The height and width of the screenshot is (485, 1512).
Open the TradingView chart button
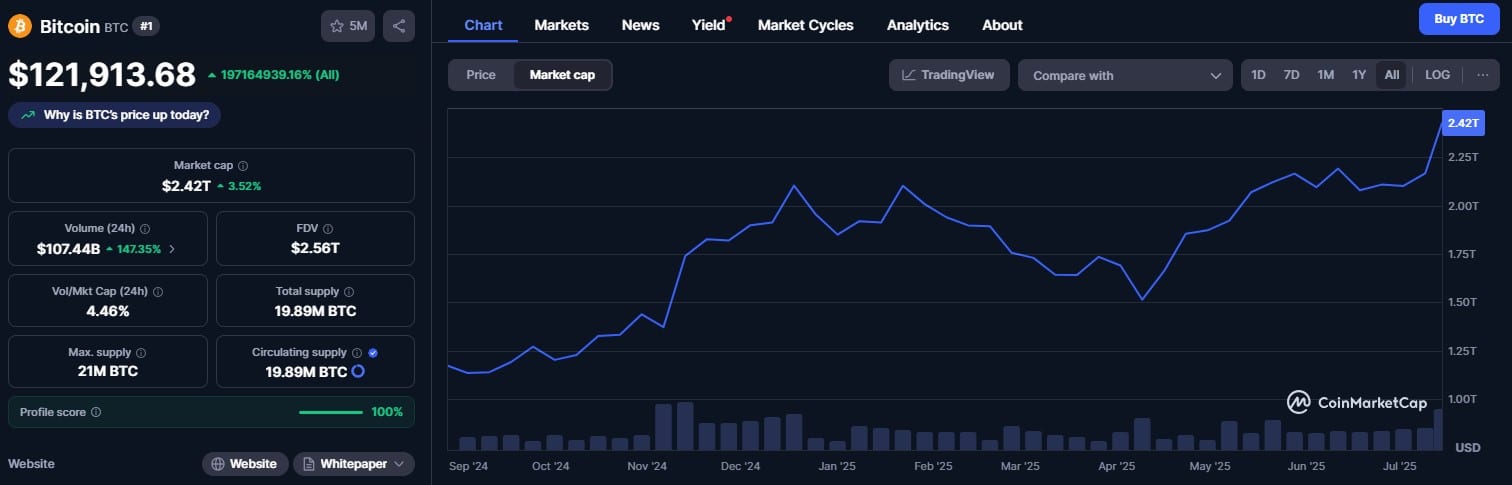click(948, 75)
